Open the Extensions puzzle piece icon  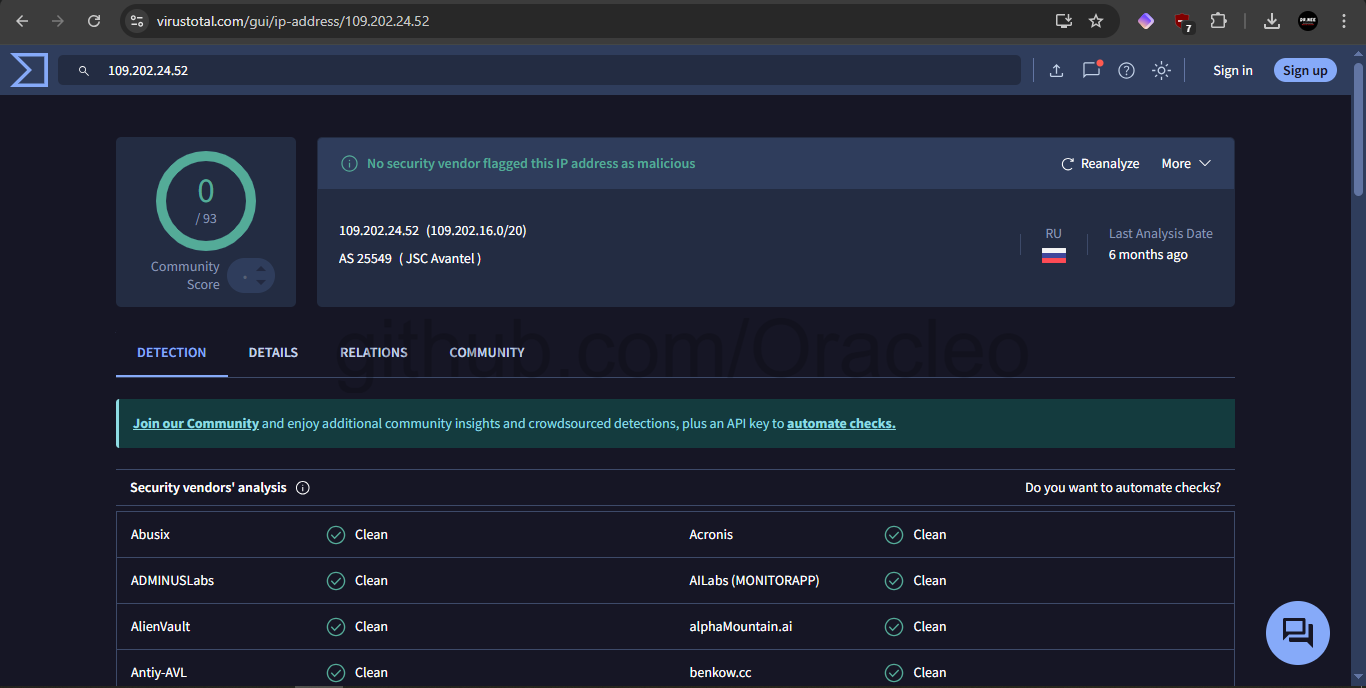point(1218,20)
